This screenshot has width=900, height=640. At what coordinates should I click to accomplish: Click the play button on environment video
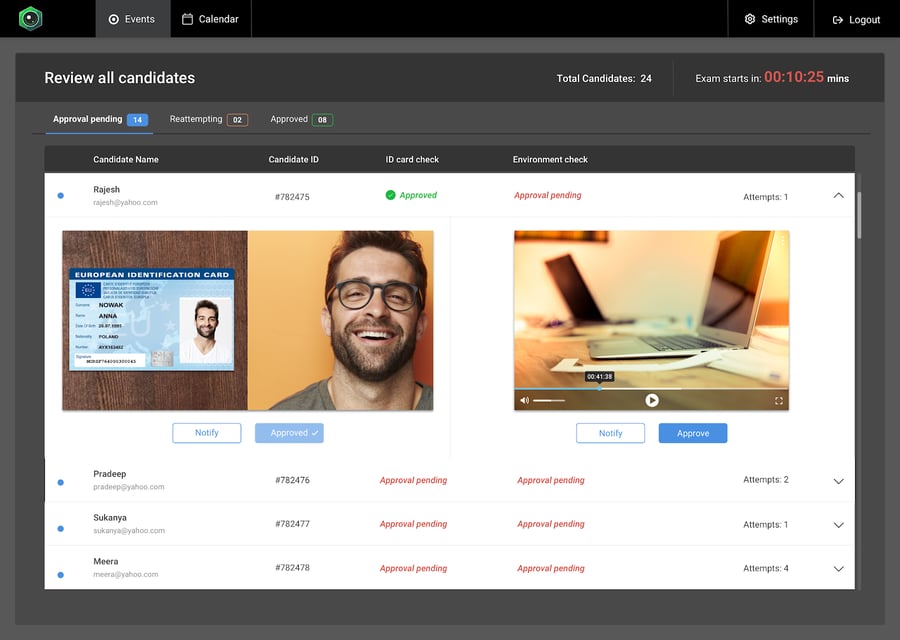(x=652, y=400)
